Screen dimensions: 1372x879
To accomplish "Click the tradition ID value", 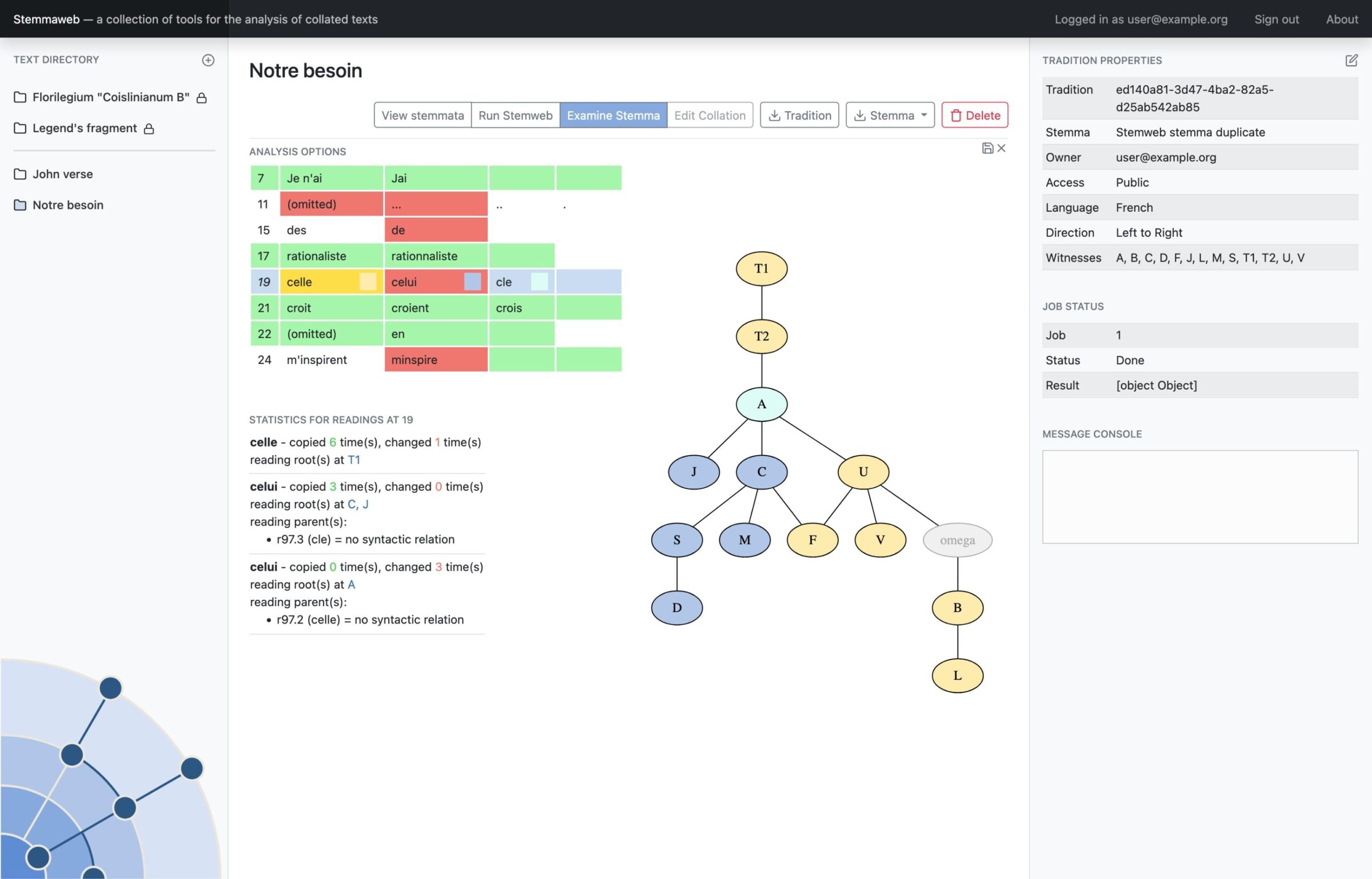I will click(x=1195, y=98).
